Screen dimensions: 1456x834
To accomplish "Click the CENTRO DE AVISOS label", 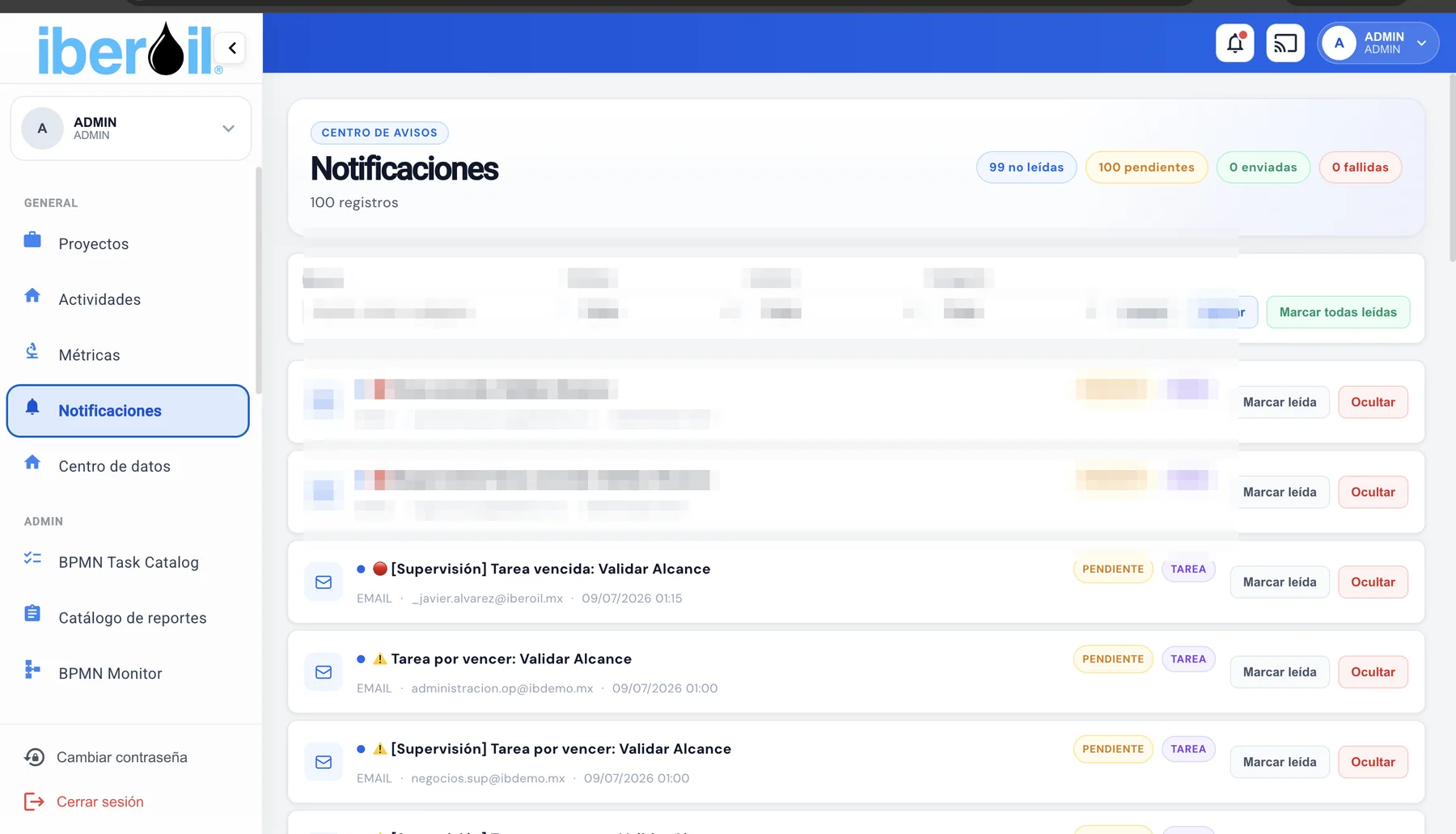I will (x=379, y=133).
